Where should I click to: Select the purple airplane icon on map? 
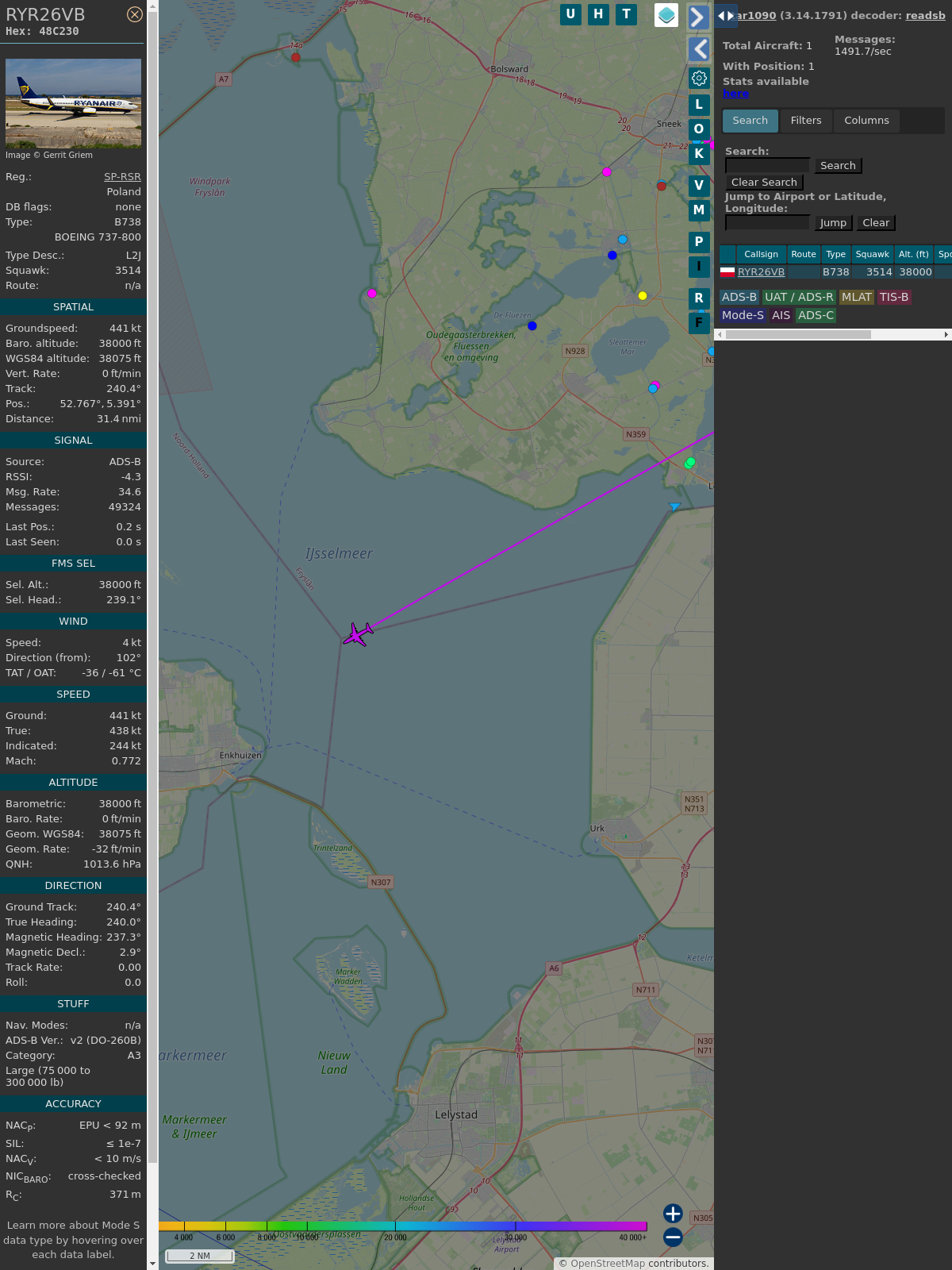359,634
